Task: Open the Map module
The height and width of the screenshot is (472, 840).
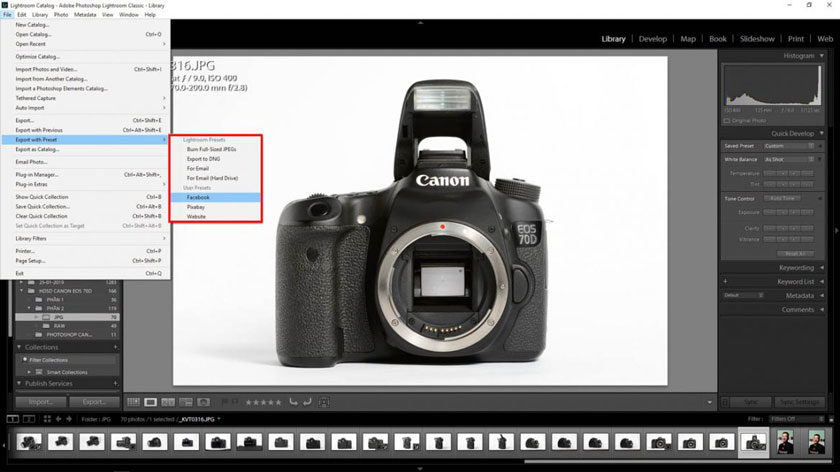Action: [x=688, y=39]
